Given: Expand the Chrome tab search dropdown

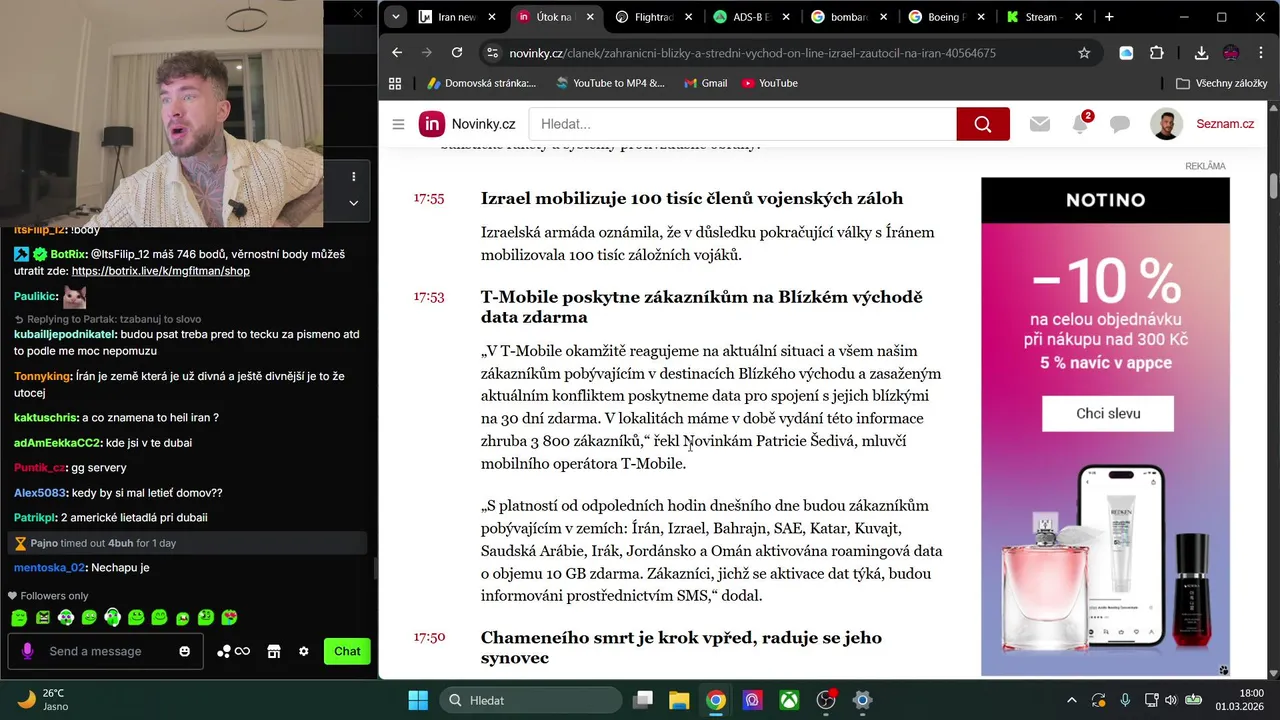Looking at the screenshot, I should click(396, 17).
